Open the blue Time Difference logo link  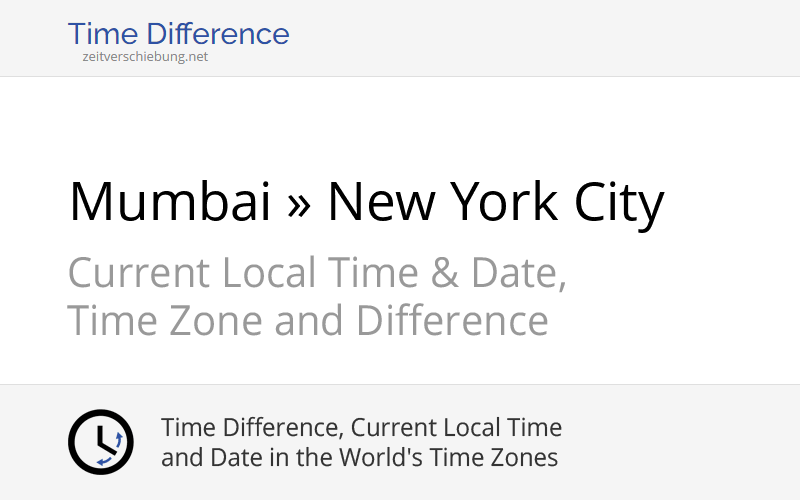tap(178, 34)
